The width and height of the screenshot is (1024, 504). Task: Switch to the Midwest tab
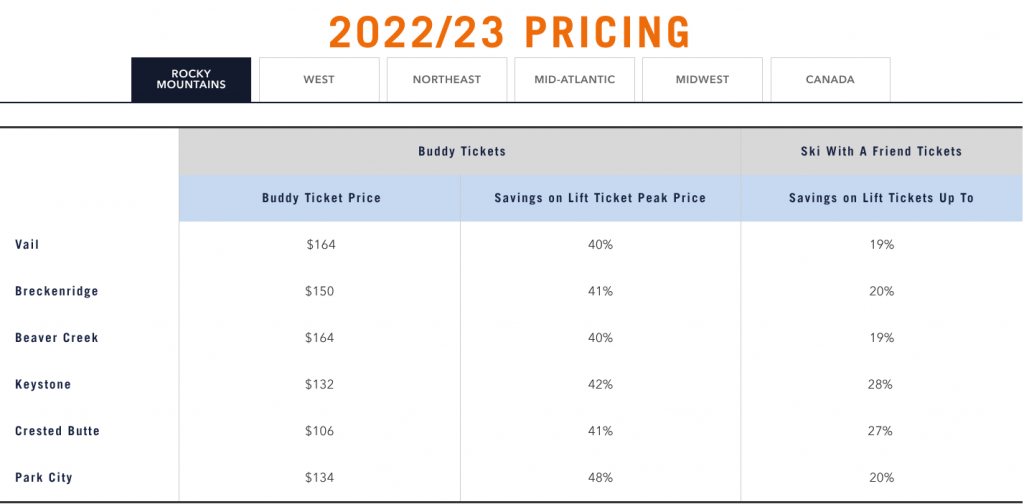point(702,79)
